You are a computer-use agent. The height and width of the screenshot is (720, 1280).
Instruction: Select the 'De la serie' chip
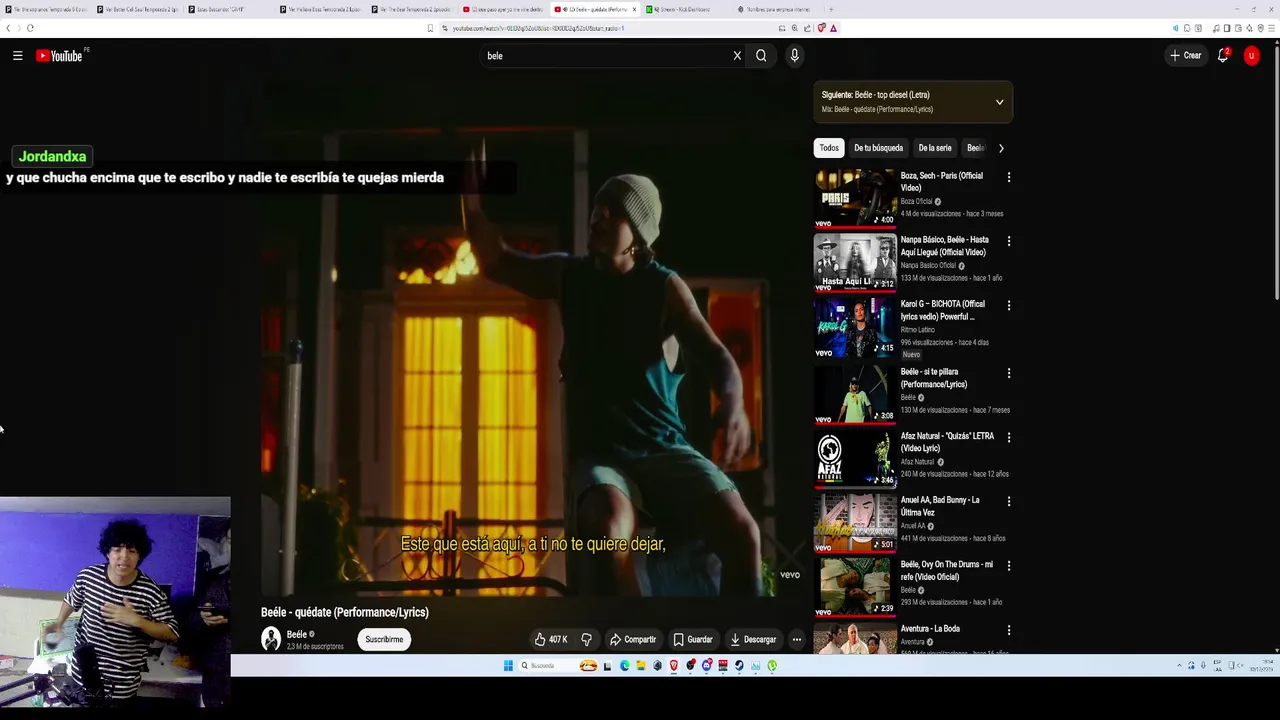pos(935,148)
